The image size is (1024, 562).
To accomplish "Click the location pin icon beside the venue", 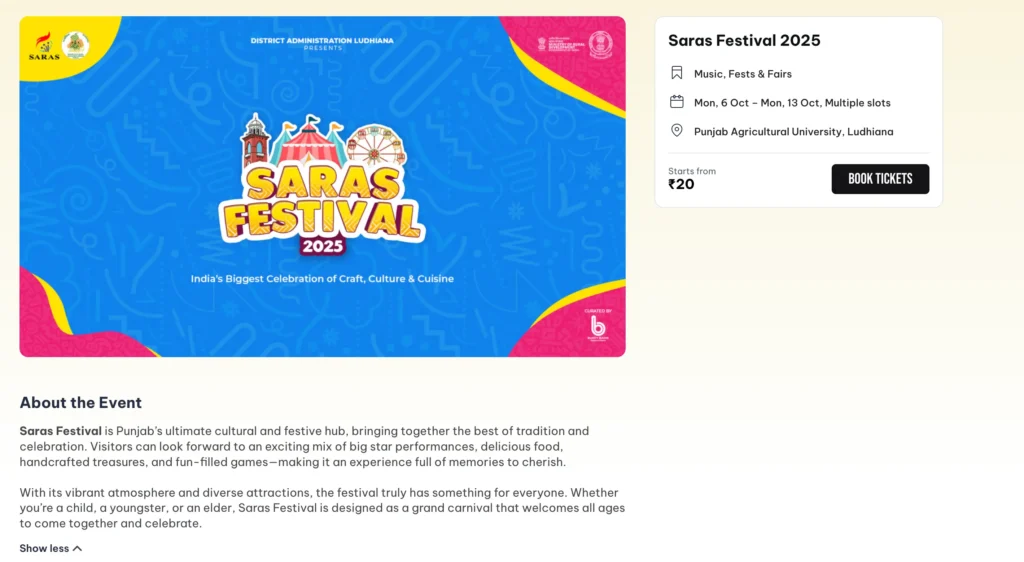I will tap(677, 131).
